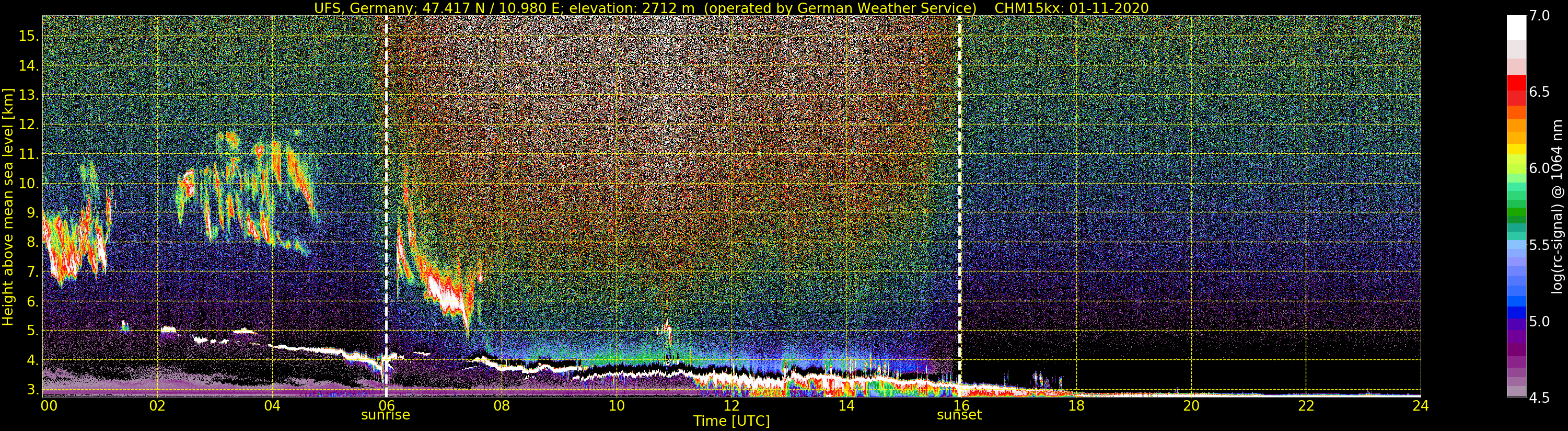Click the '14' time axis tick label

[846, 405]
